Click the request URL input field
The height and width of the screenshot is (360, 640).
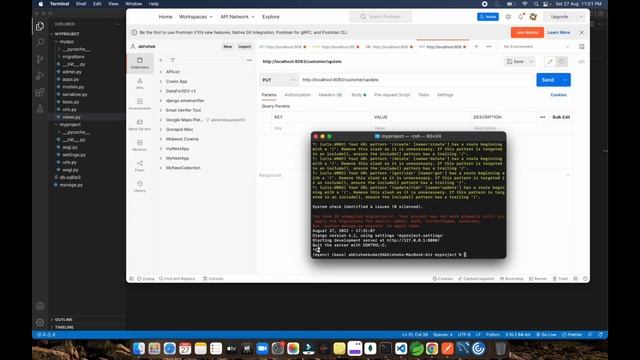[417, 80]
